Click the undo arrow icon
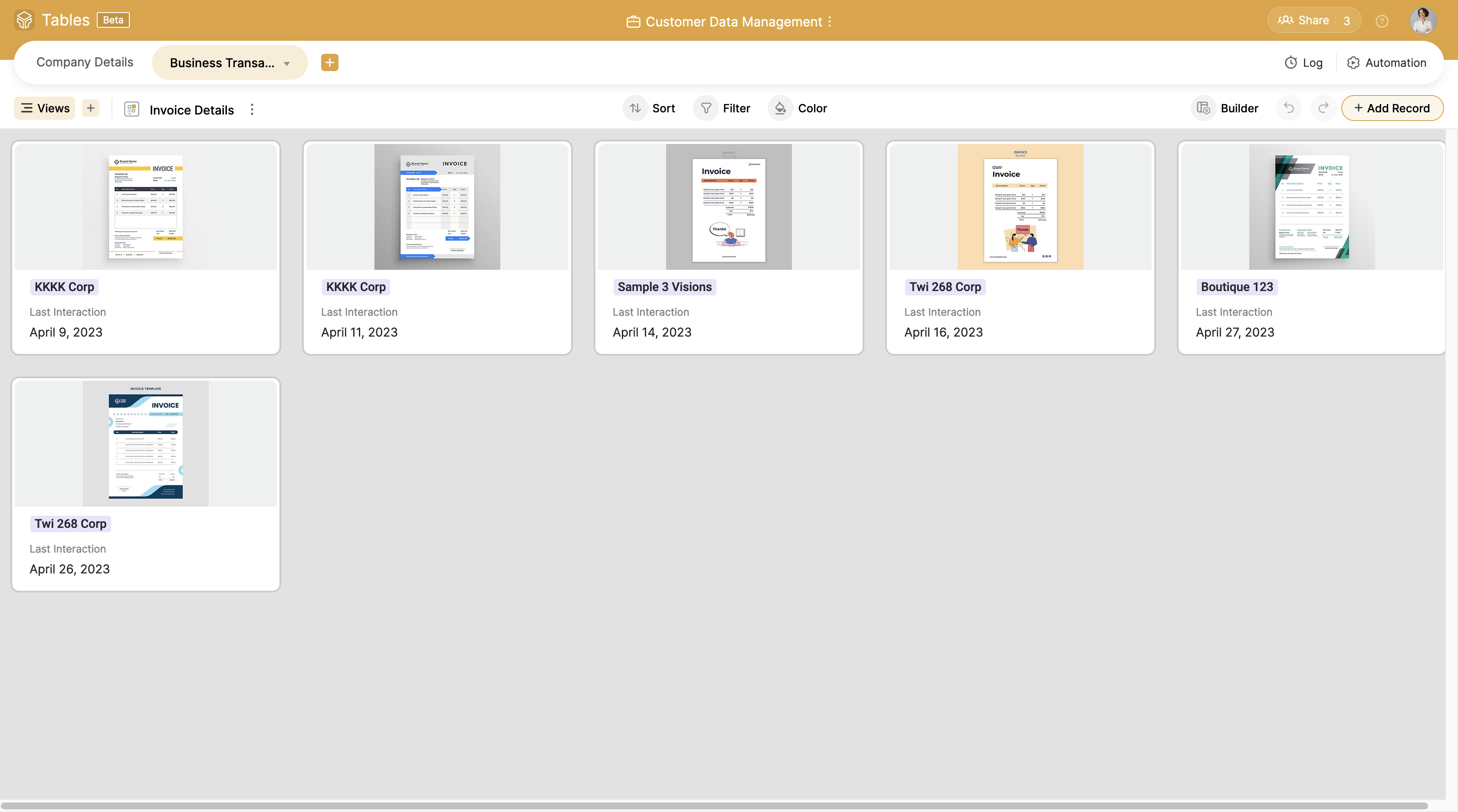1458x812 pixels. coord(1288,108)
